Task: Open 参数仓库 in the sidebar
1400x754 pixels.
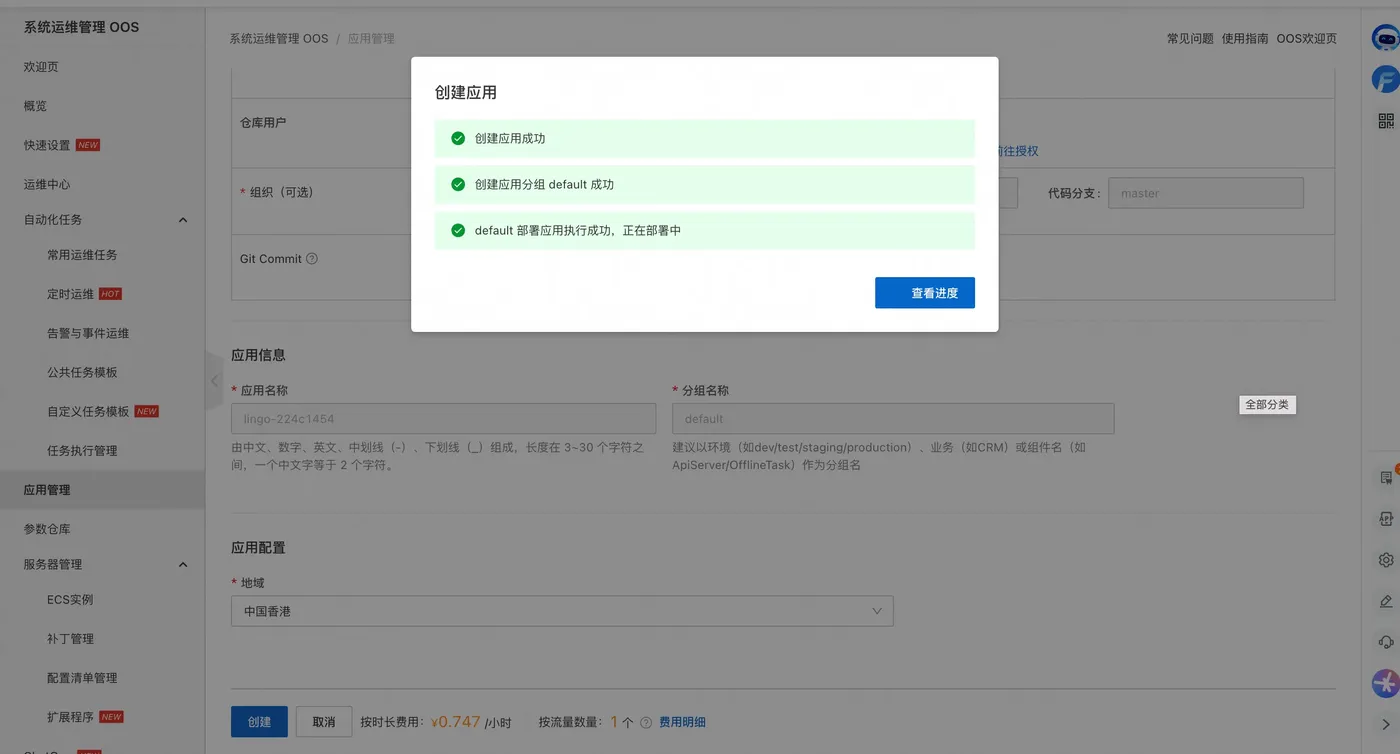Action: (47, 529)
